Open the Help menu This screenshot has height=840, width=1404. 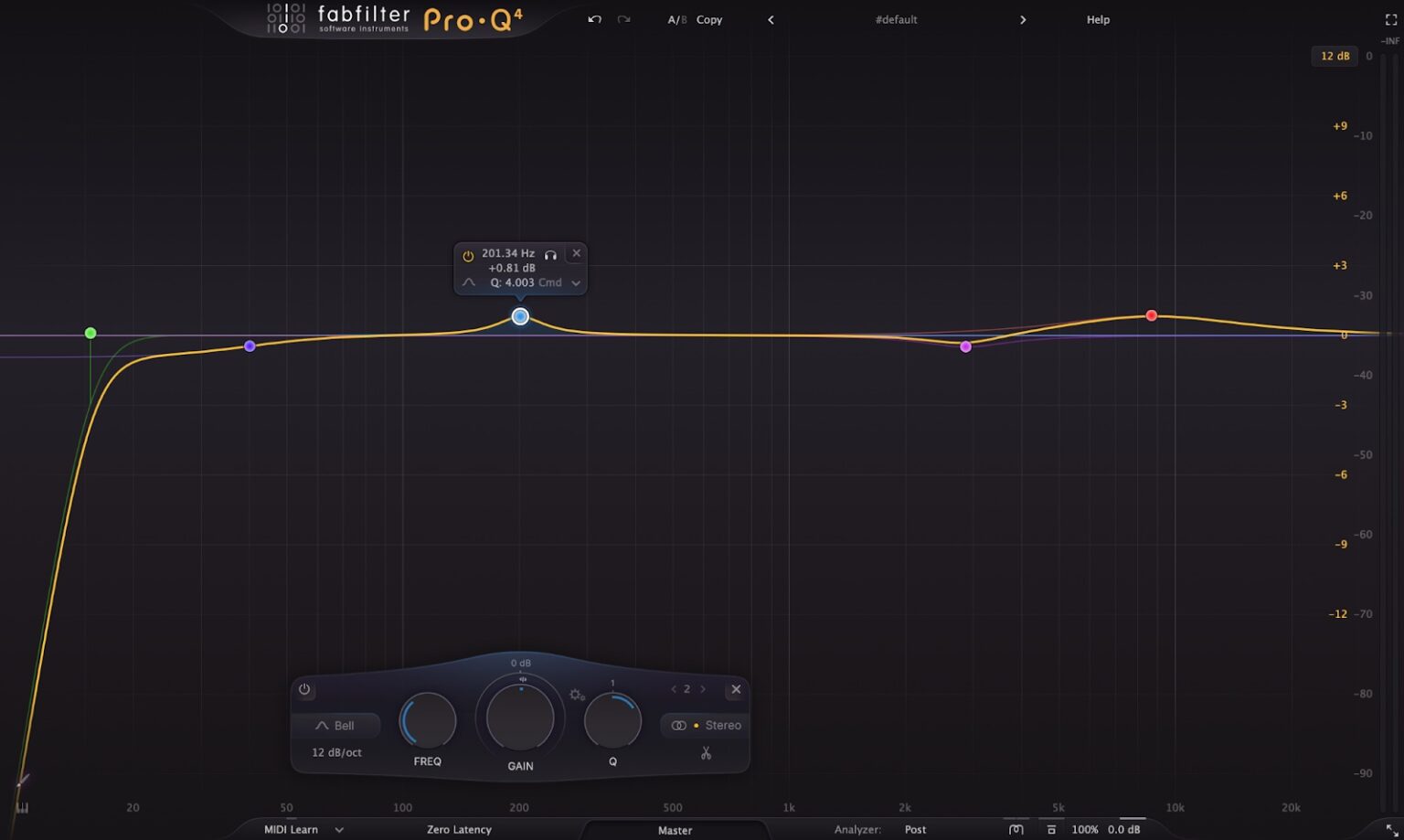click(x=1098, y=19)
